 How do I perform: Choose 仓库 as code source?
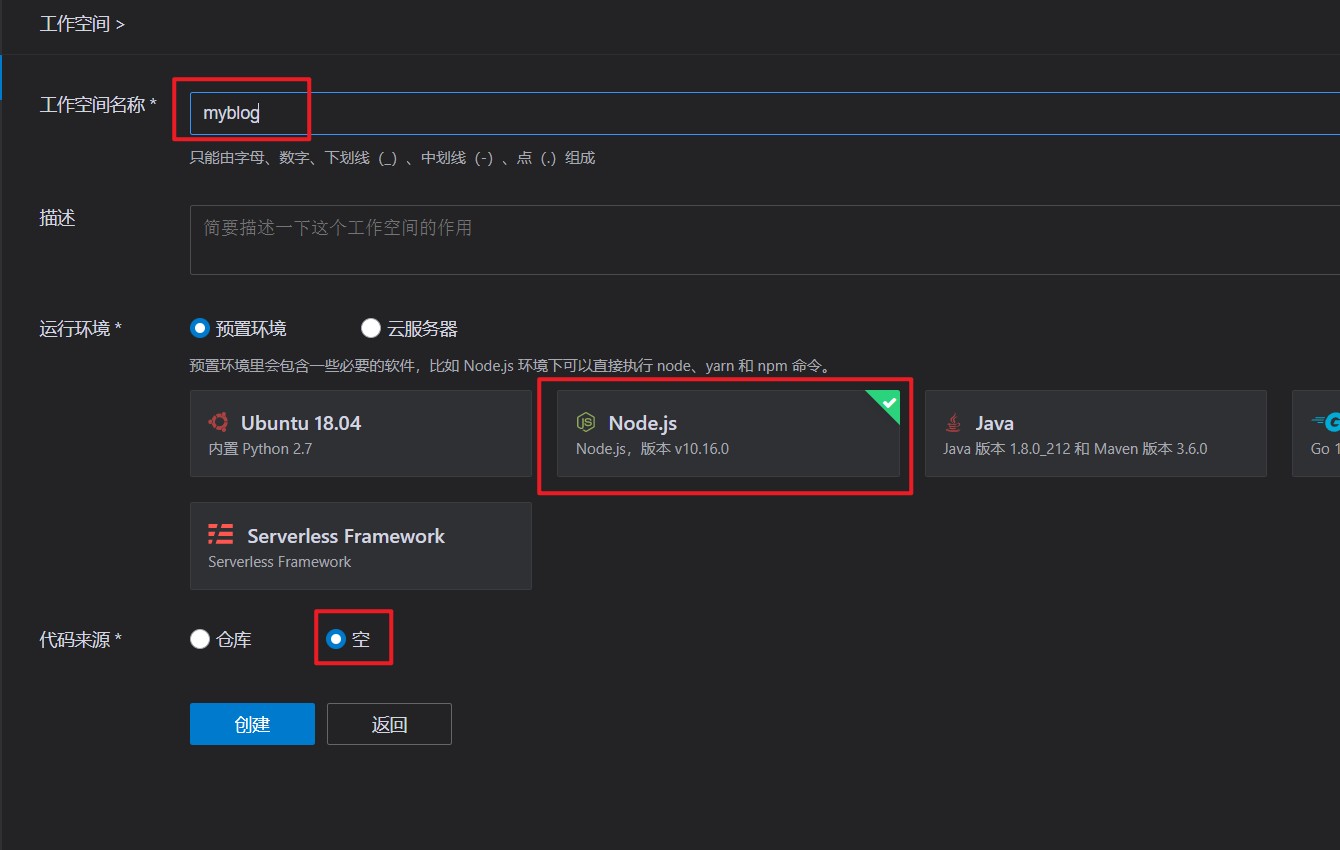pos(200,639)
